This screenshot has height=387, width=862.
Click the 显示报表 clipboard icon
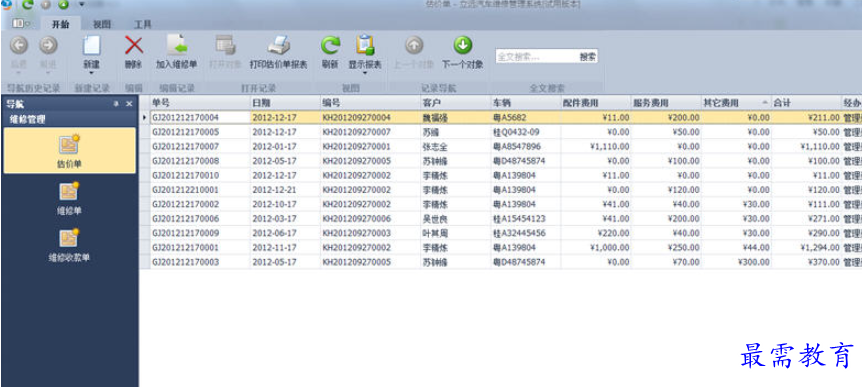point(365,45)
